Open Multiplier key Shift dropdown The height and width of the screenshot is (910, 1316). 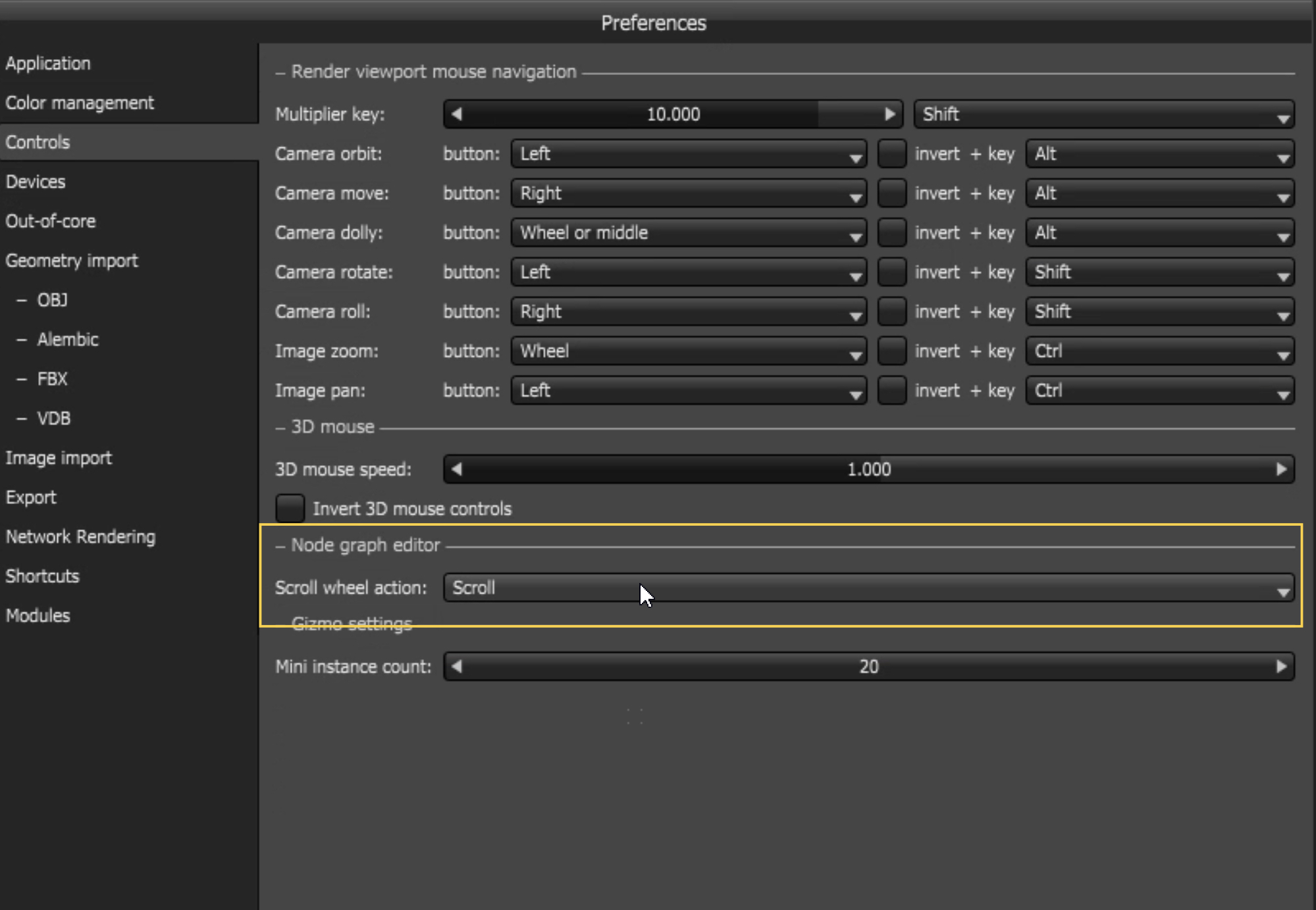pos(1103,114)
